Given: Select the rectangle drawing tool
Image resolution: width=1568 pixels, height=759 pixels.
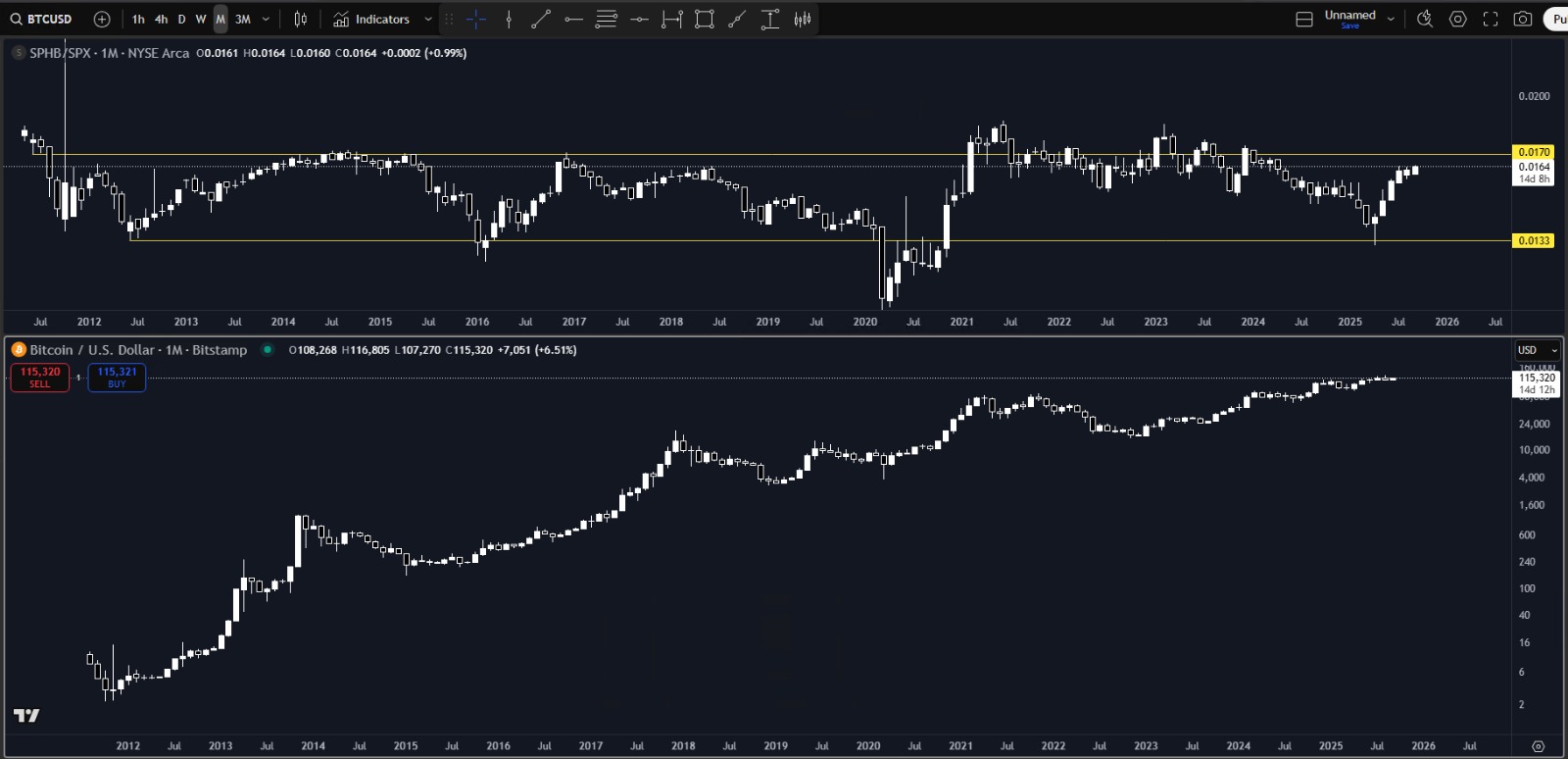Looking at the screenshot, I should pos(705,19).
